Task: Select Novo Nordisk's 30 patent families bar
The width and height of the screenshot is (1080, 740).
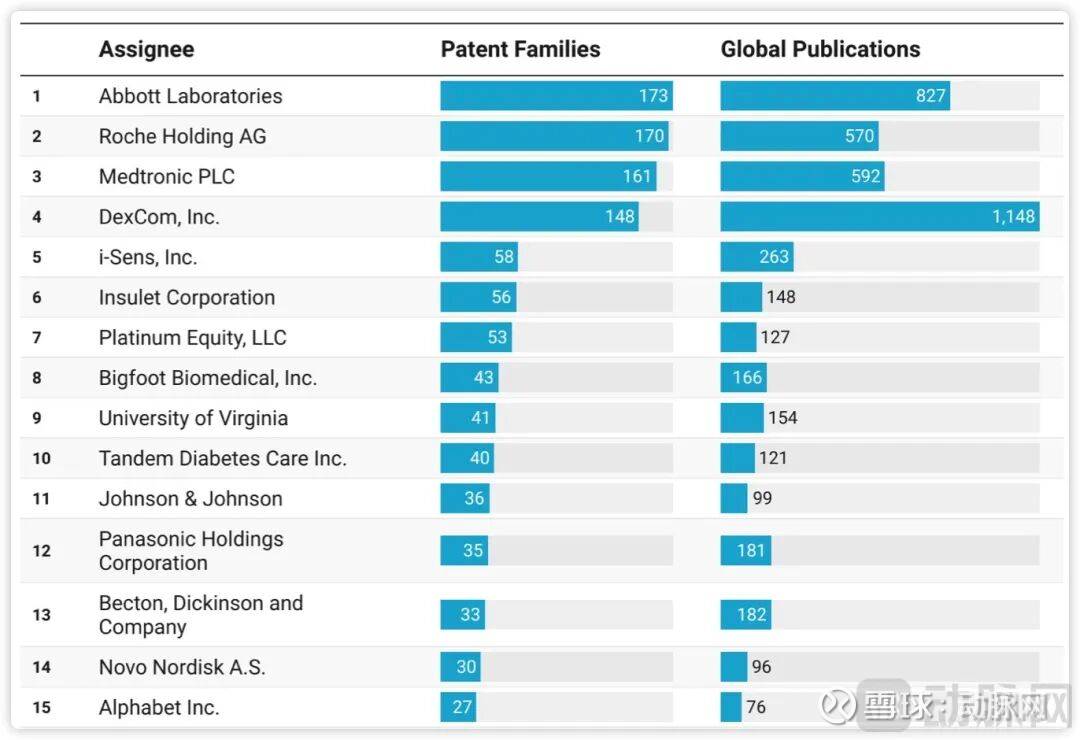Action: pos(460,667)
